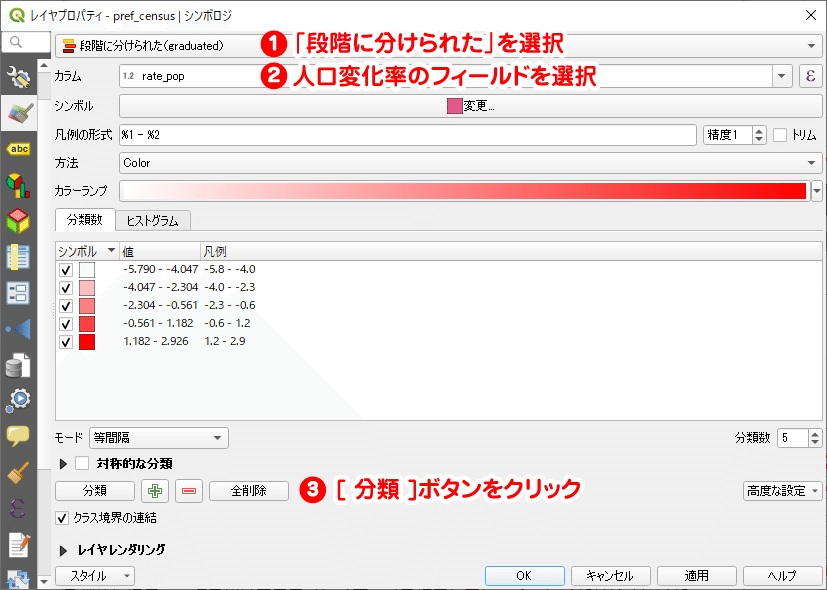
Task: Open the 3D View cube icon
Action: pyautogui.click(x=18, y=221)
